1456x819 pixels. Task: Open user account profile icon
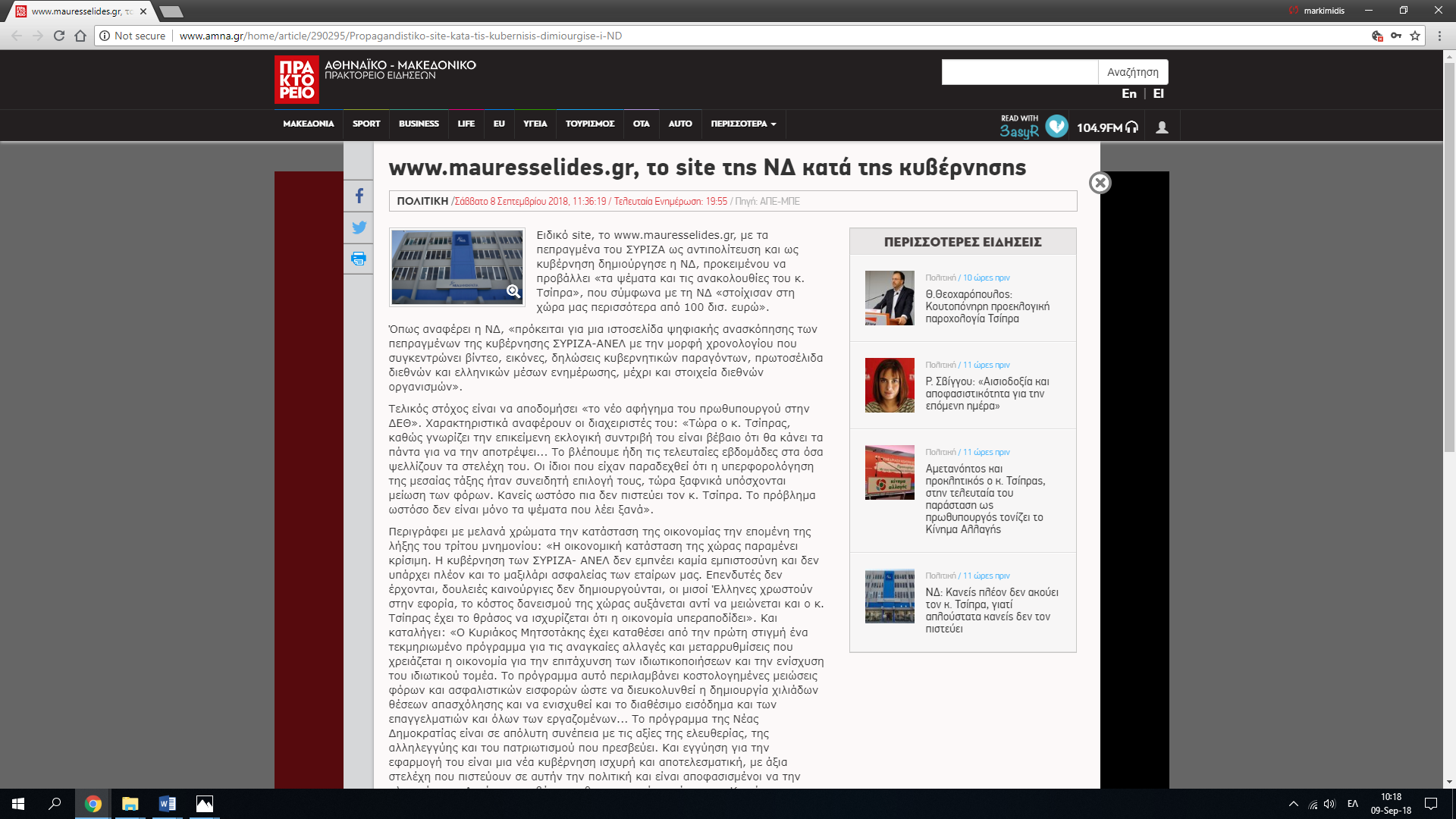(x=1162, y=127)
